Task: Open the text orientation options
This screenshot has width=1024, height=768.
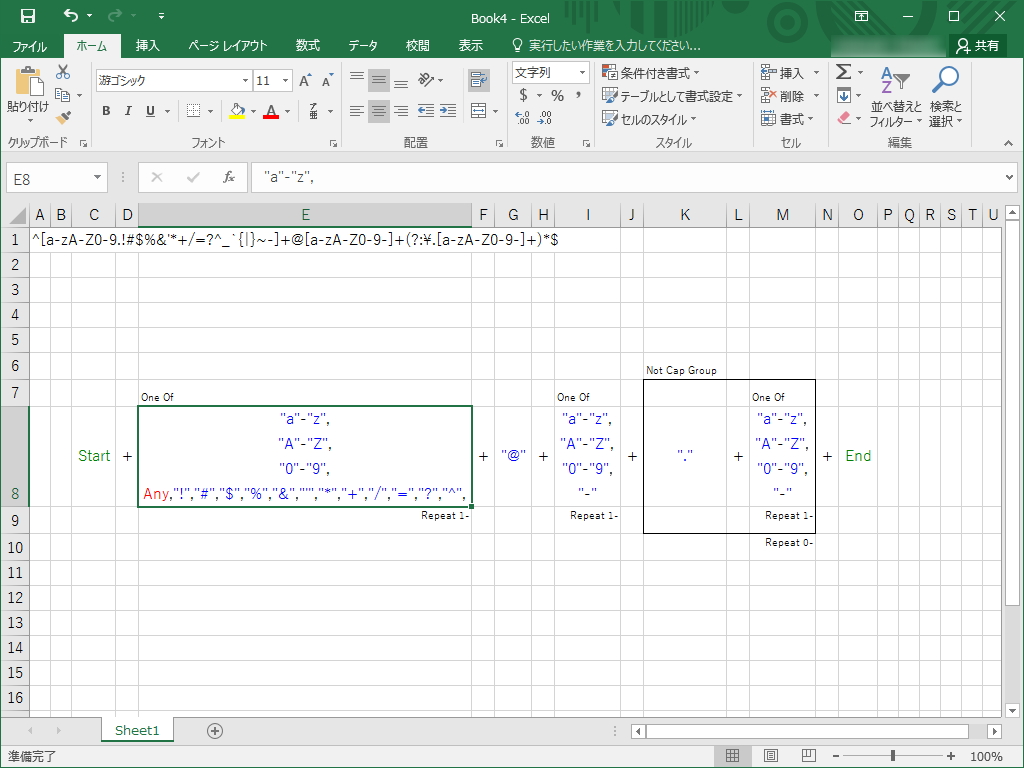Action: pyautogui.click(x=430, y=80)
